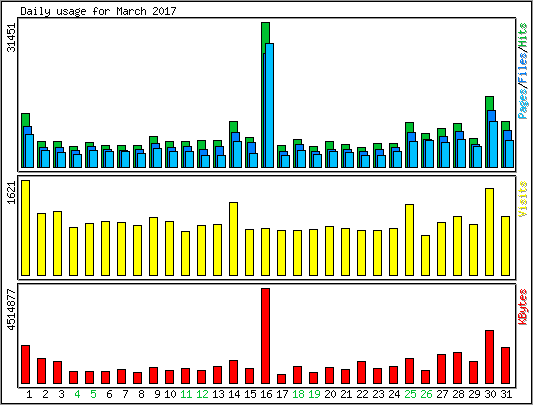Click the day 31 axis label
This screenshot has width=533, height=405.
[x=506, y=394]
